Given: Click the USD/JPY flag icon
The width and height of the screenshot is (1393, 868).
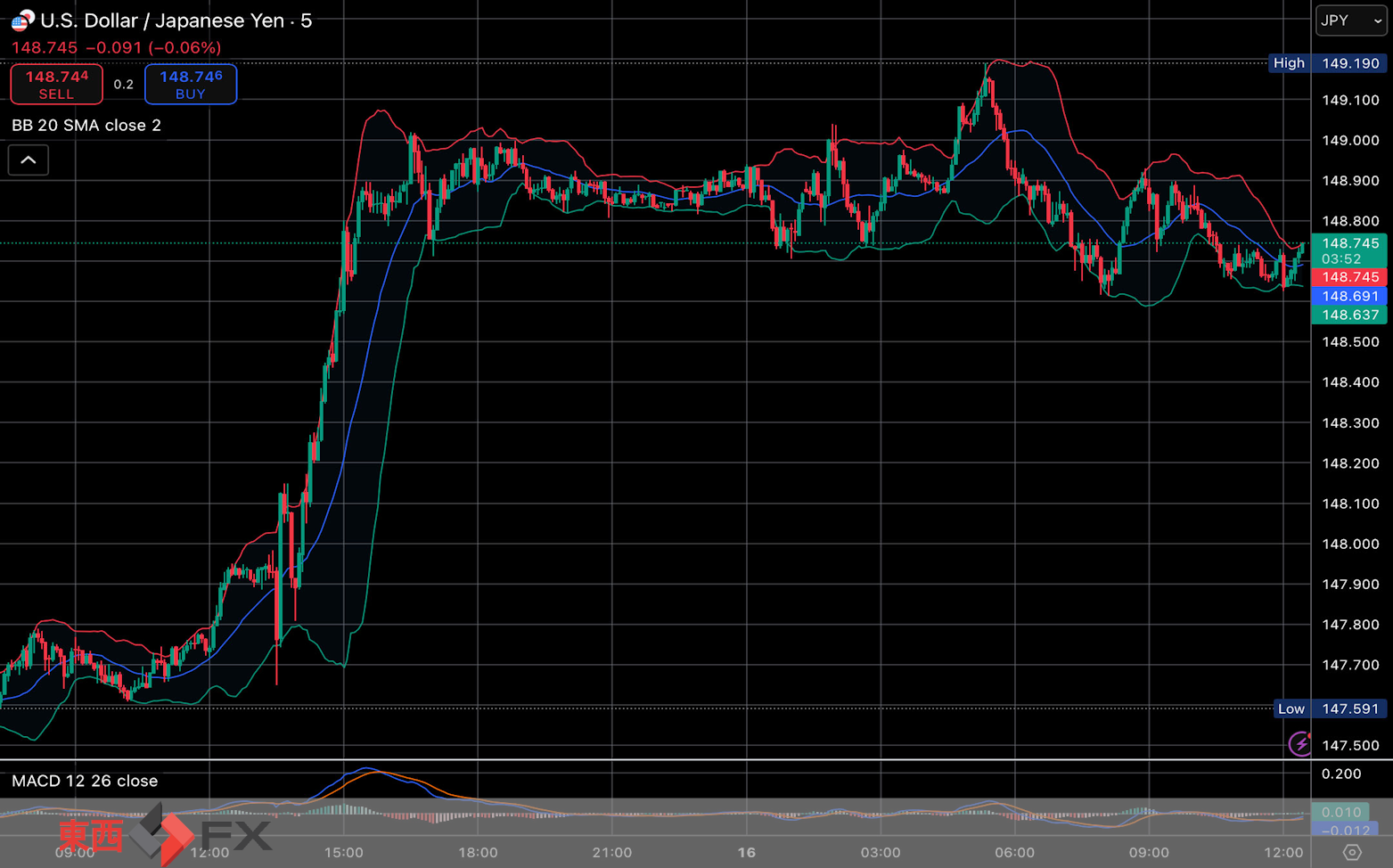Looking at the screenshot, I should point(23,20).
